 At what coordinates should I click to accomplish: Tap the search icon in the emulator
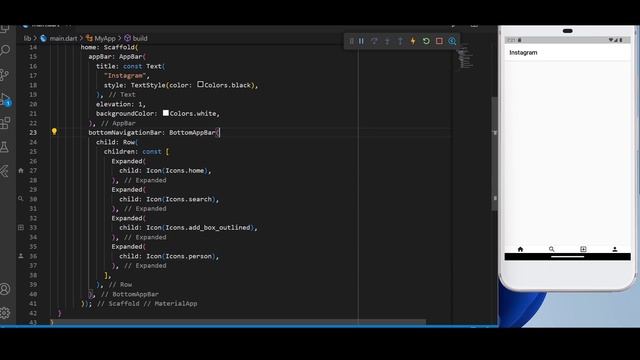pyautogui.click(x=551, y=249)
